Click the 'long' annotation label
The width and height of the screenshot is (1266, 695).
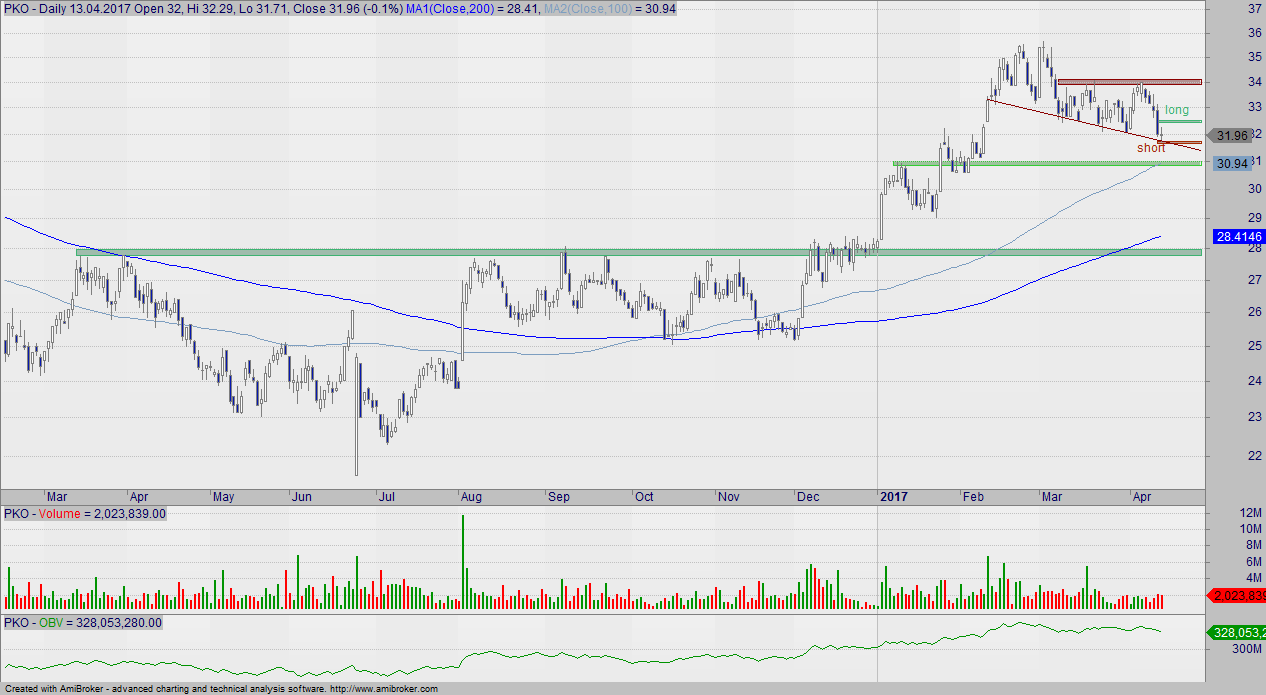pos(1177,110)
